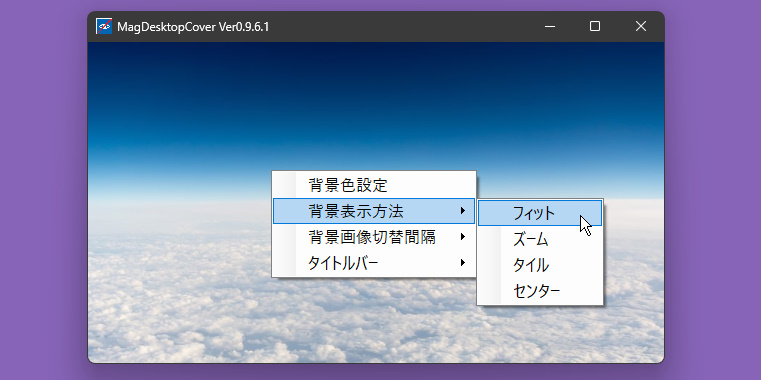
Task: Click the MagDesktopCover Ver0.9.6.1 title text
Action: 193,27
